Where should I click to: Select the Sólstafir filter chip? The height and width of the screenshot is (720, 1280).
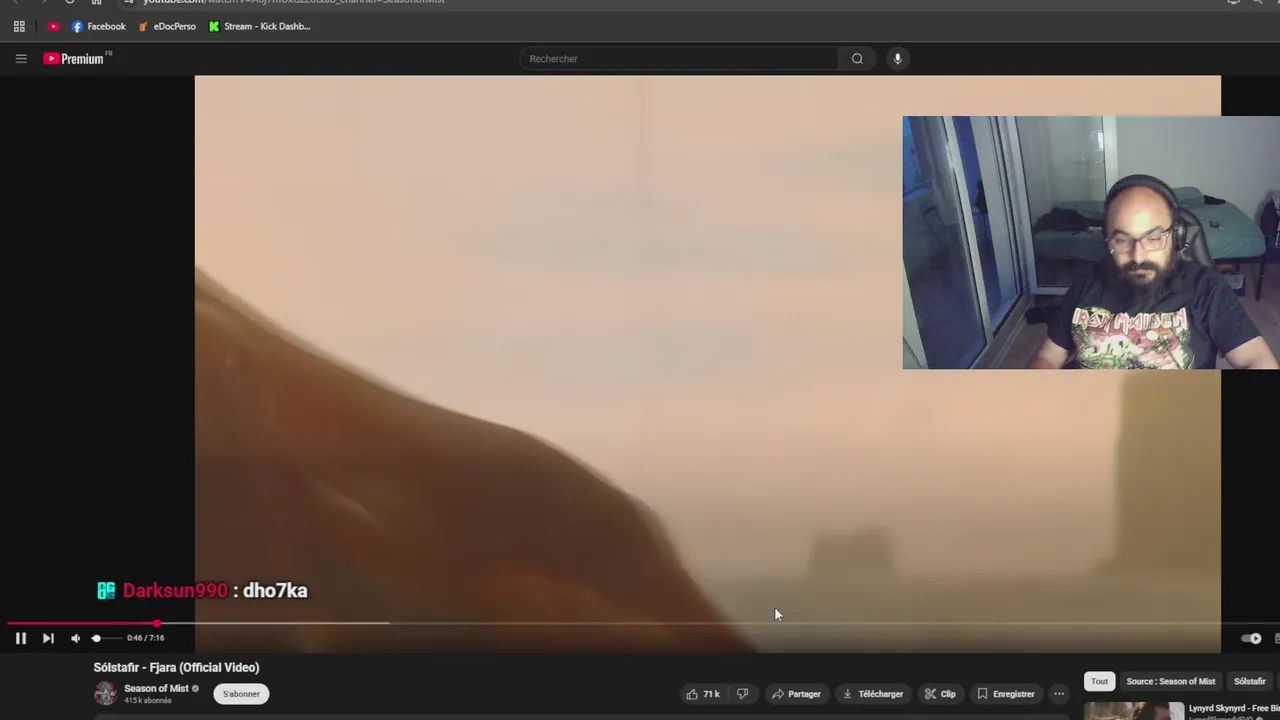1250,682
